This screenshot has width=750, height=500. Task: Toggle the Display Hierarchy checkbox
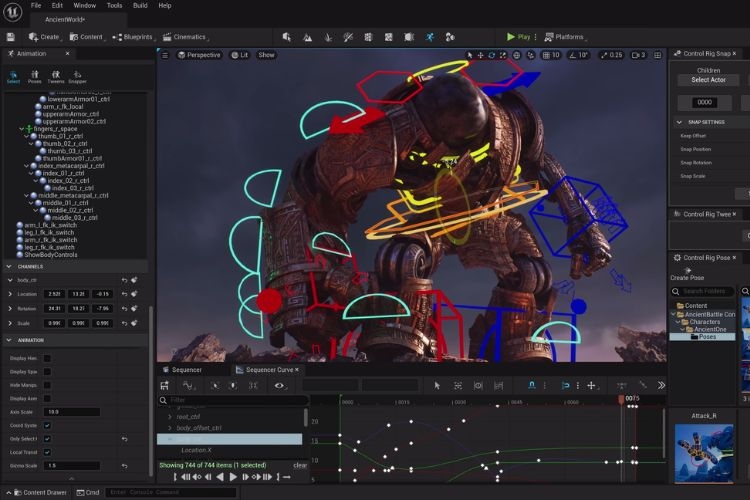pos(47,358)
